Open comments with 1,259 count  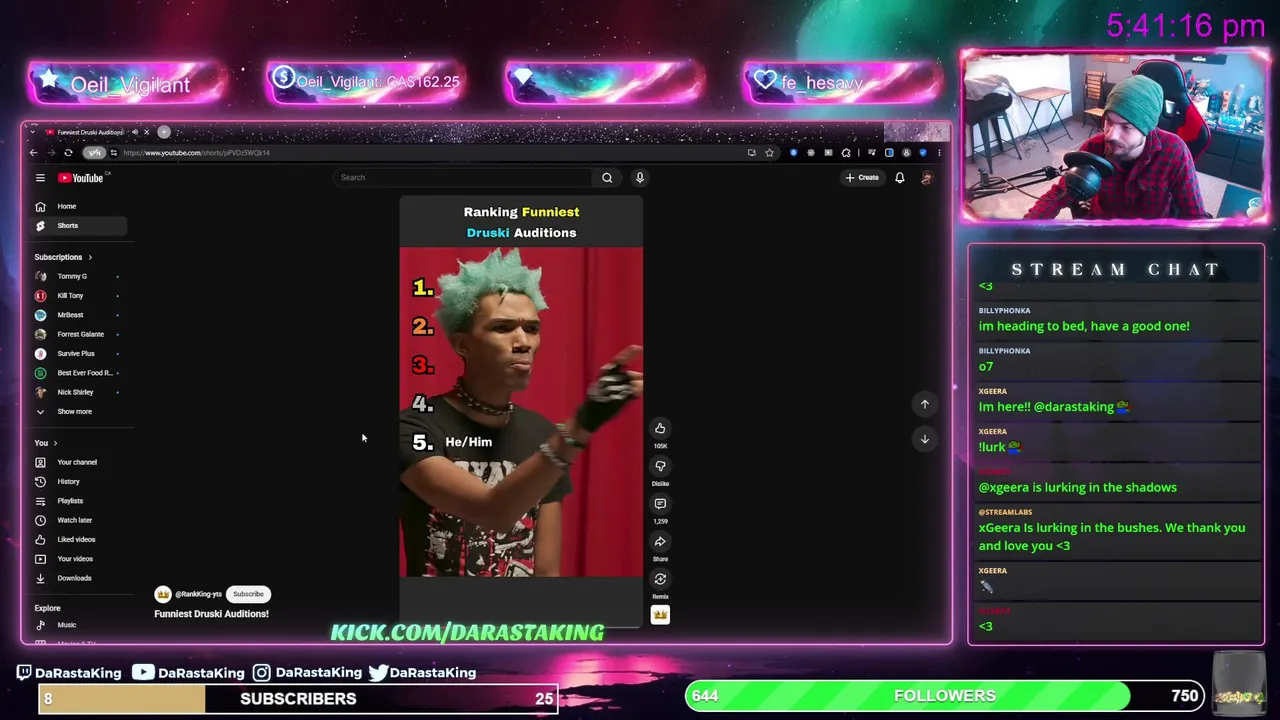click(x=660, y=504)
